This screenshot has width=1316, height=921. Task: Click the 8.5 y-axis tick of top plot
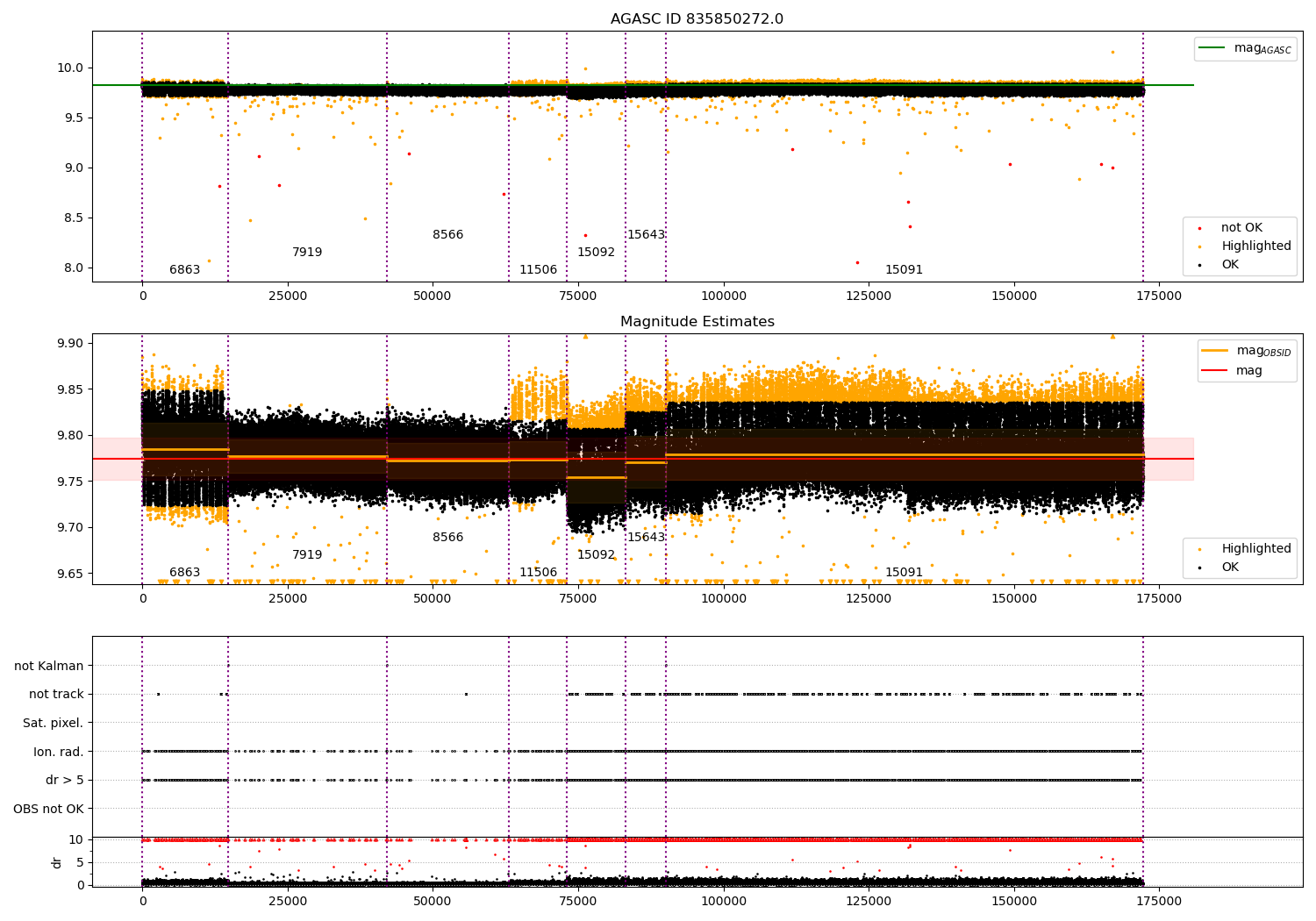[74, 218]
